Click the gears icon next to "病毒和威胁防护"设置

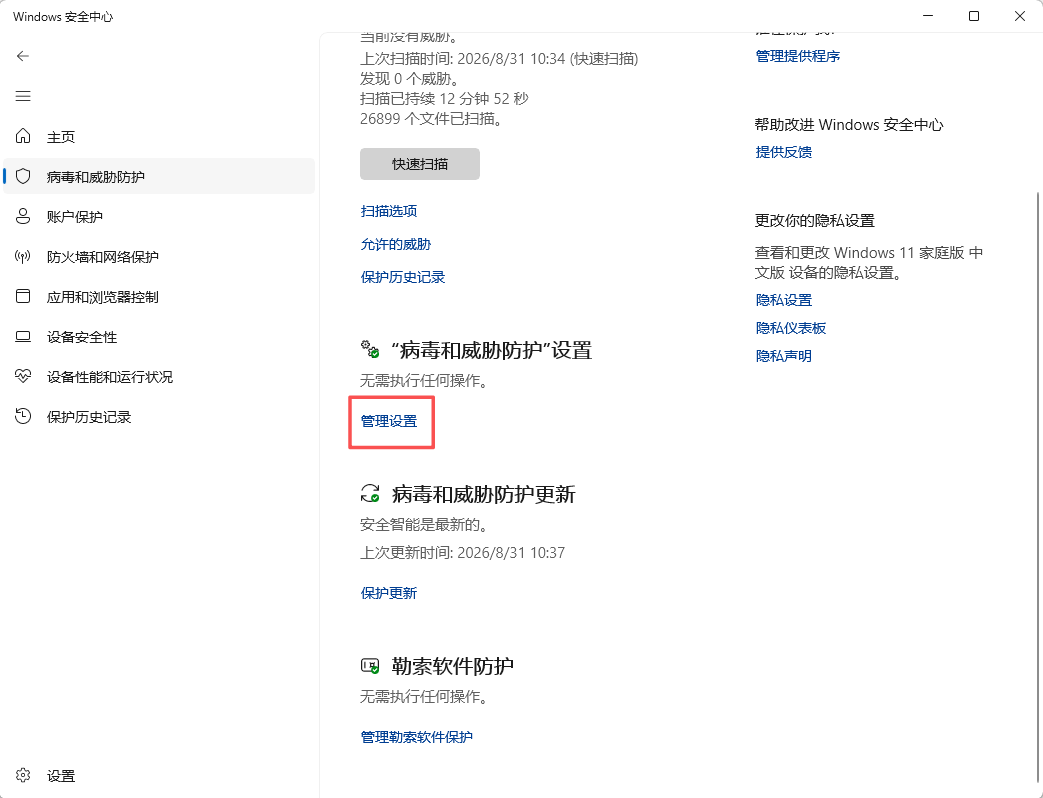point(370,349)
